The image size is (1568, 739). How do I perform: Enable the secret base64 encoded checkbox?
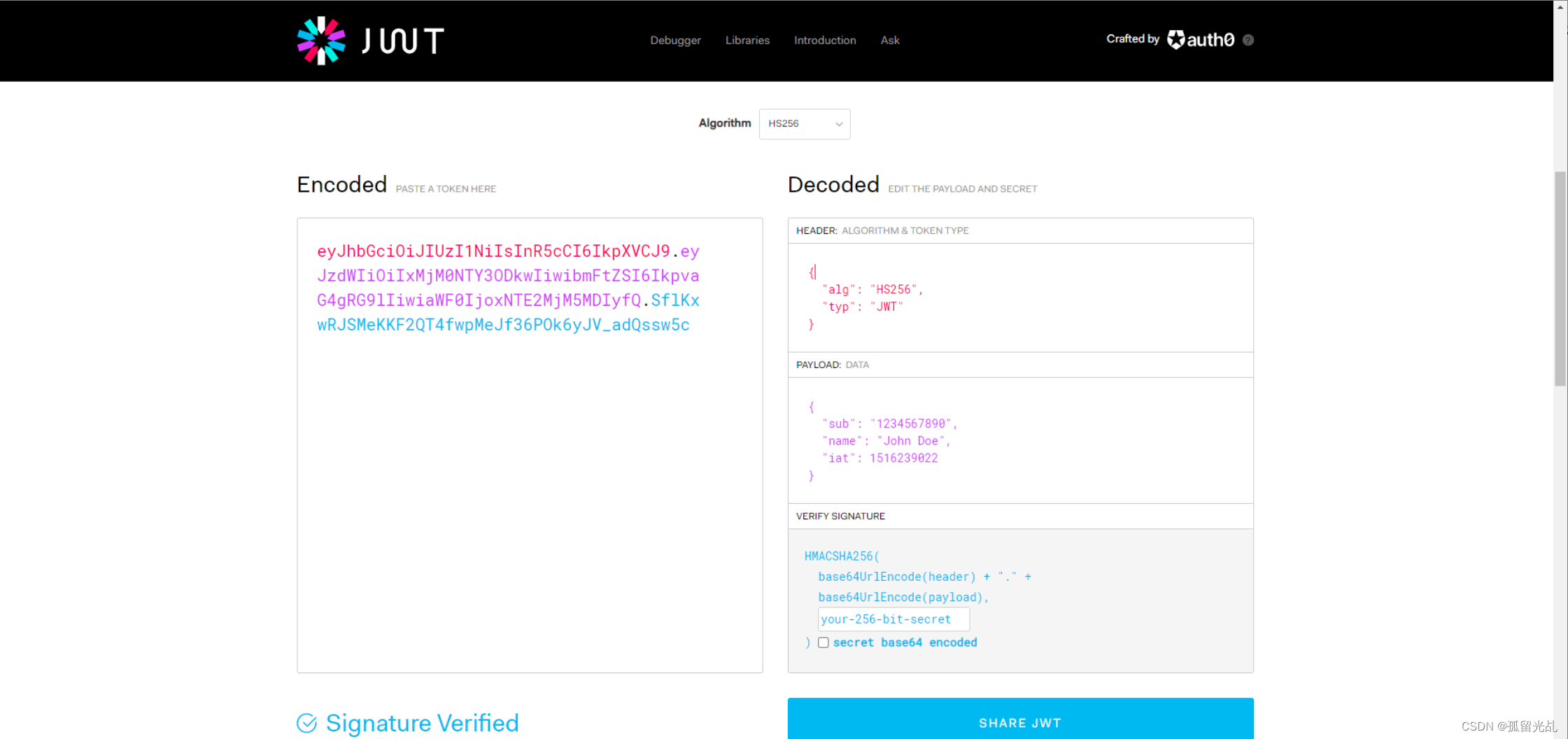pos(824,642)
